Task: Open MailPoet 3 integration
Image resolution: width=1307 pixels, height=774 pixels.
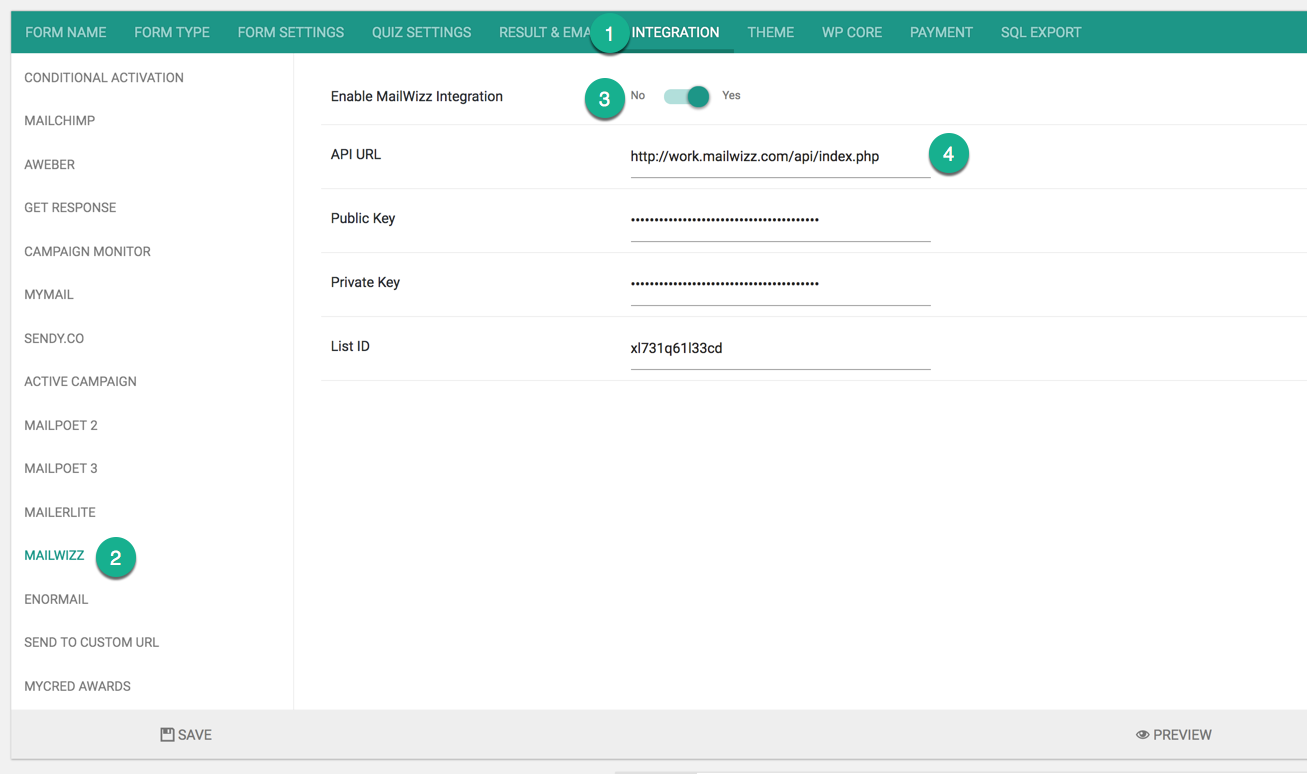Action: pos(61,469)
